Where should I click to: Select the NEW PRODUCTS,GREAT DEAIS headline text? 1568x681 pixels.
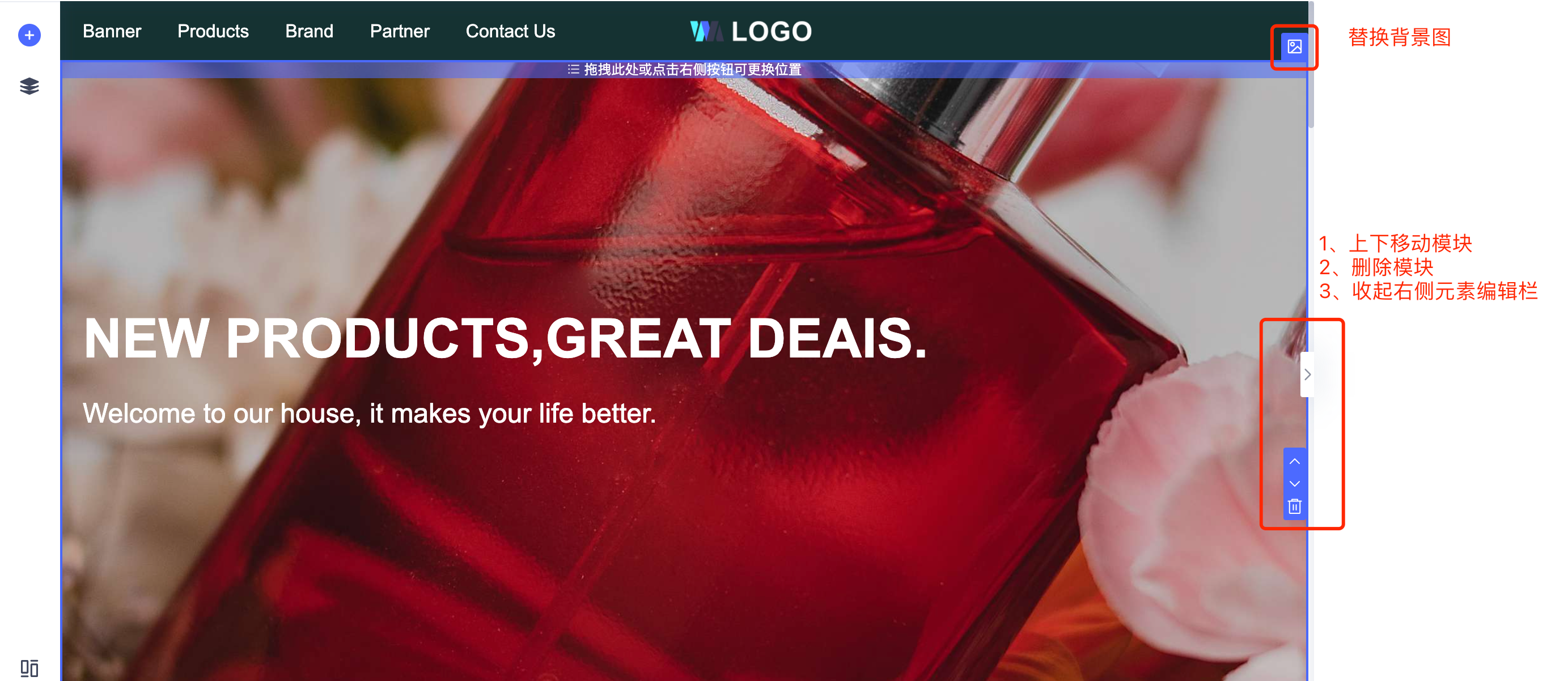pos(505,338)
